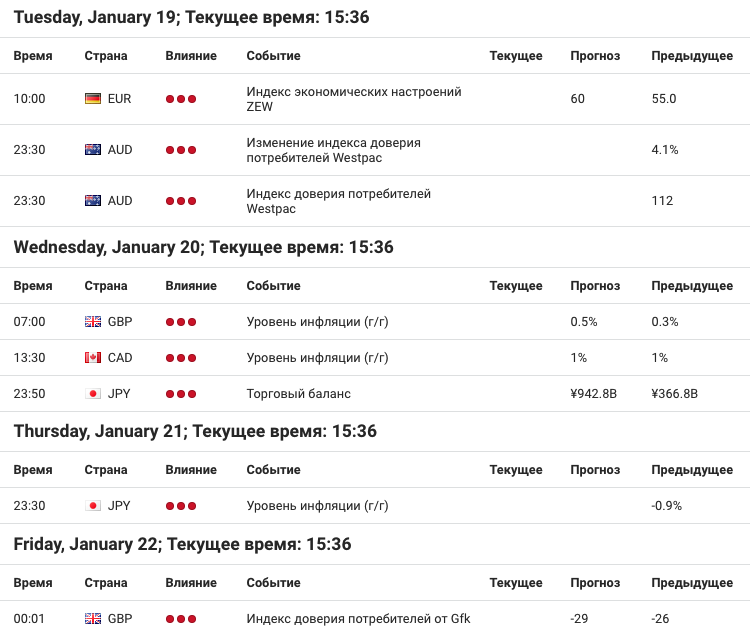Click the Предыдущее column header under Thursday
The image size is (750, 636).
692,470
